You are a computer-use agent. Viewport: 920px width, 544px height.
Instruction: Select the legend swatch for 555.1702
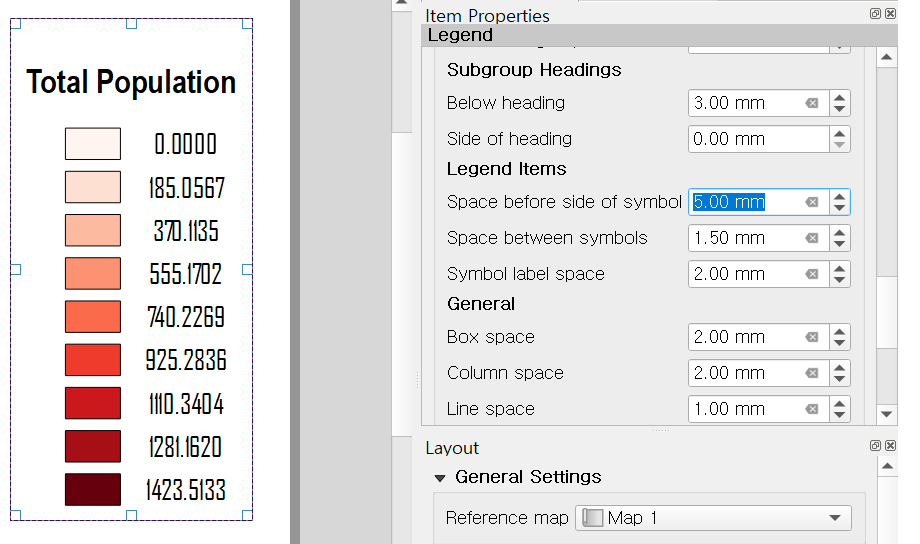pos(93,273)
